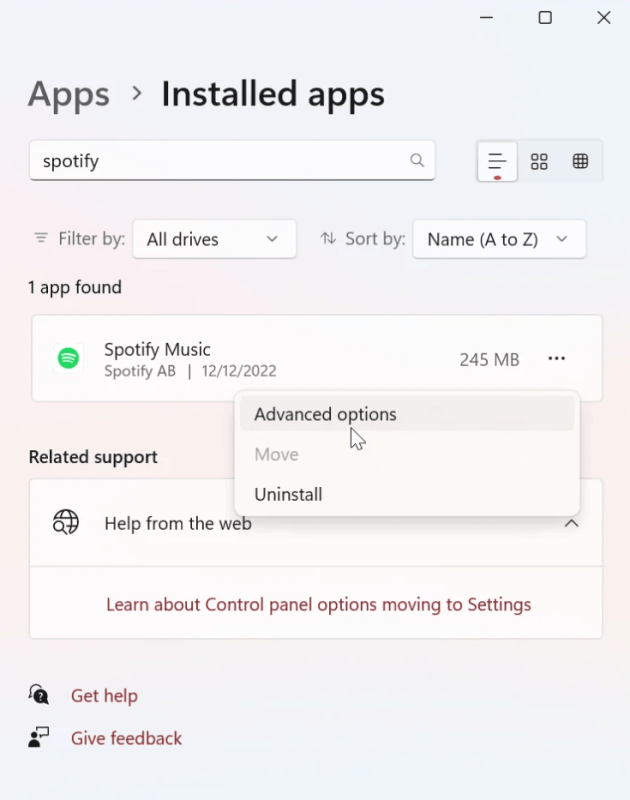Maximize the Settings window
This screenshot has width=630, height=800.
(x=545, y=18)
